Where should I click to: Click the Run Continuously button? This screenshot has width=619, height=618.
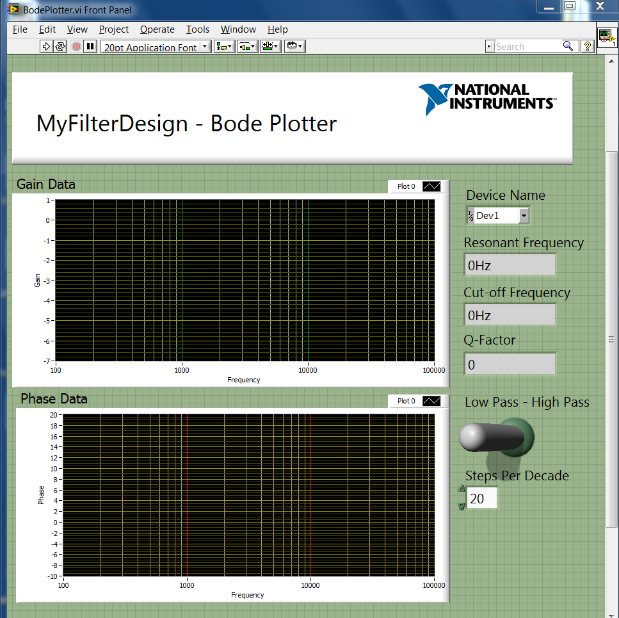click(x=60, y=46)
